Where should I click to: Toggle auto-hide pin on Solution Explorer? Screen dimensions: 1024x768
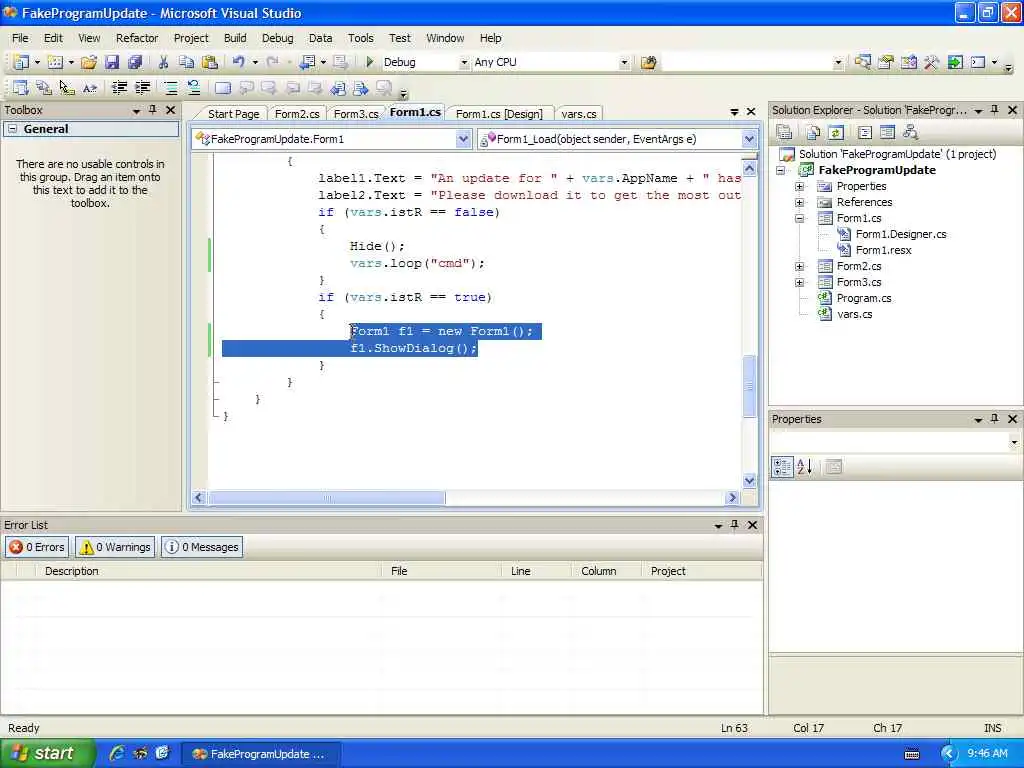tap(995, 110)
